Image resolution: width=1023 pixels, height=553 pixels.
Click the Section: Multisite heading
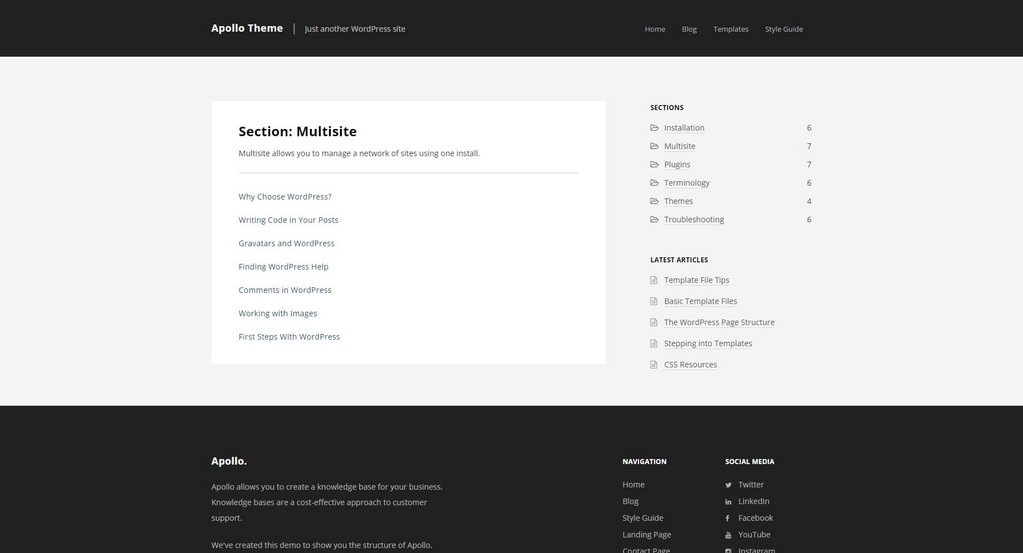(x=298, y=131)
